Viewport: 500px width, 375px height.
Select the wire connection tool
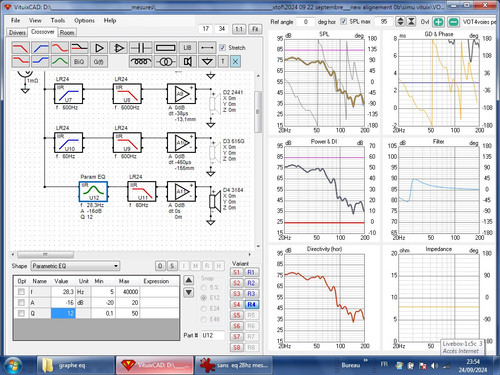(x=207, y=48)
